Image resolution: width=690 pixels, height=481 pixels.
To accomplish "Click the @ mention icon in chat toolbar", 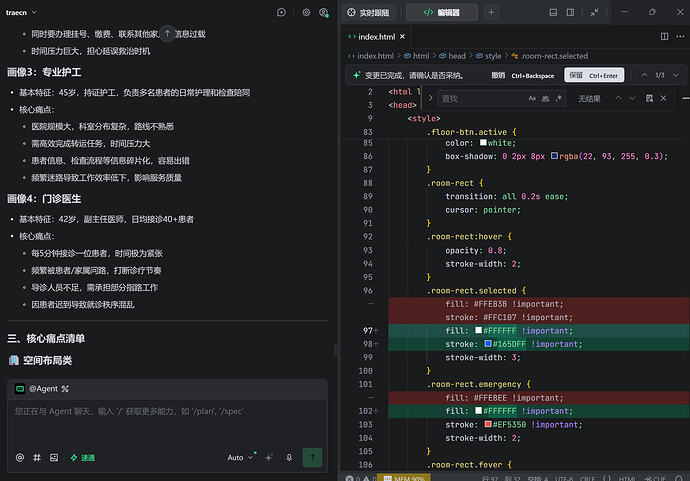I will 20,458.
